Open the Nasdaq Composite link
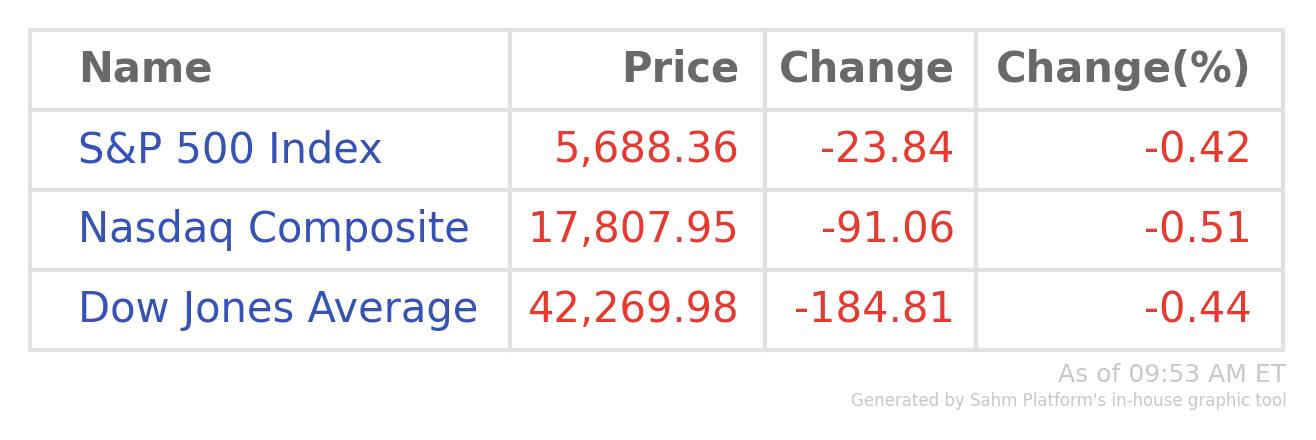This screenshot has height=440, width=1316. click(x=273, y=229)
